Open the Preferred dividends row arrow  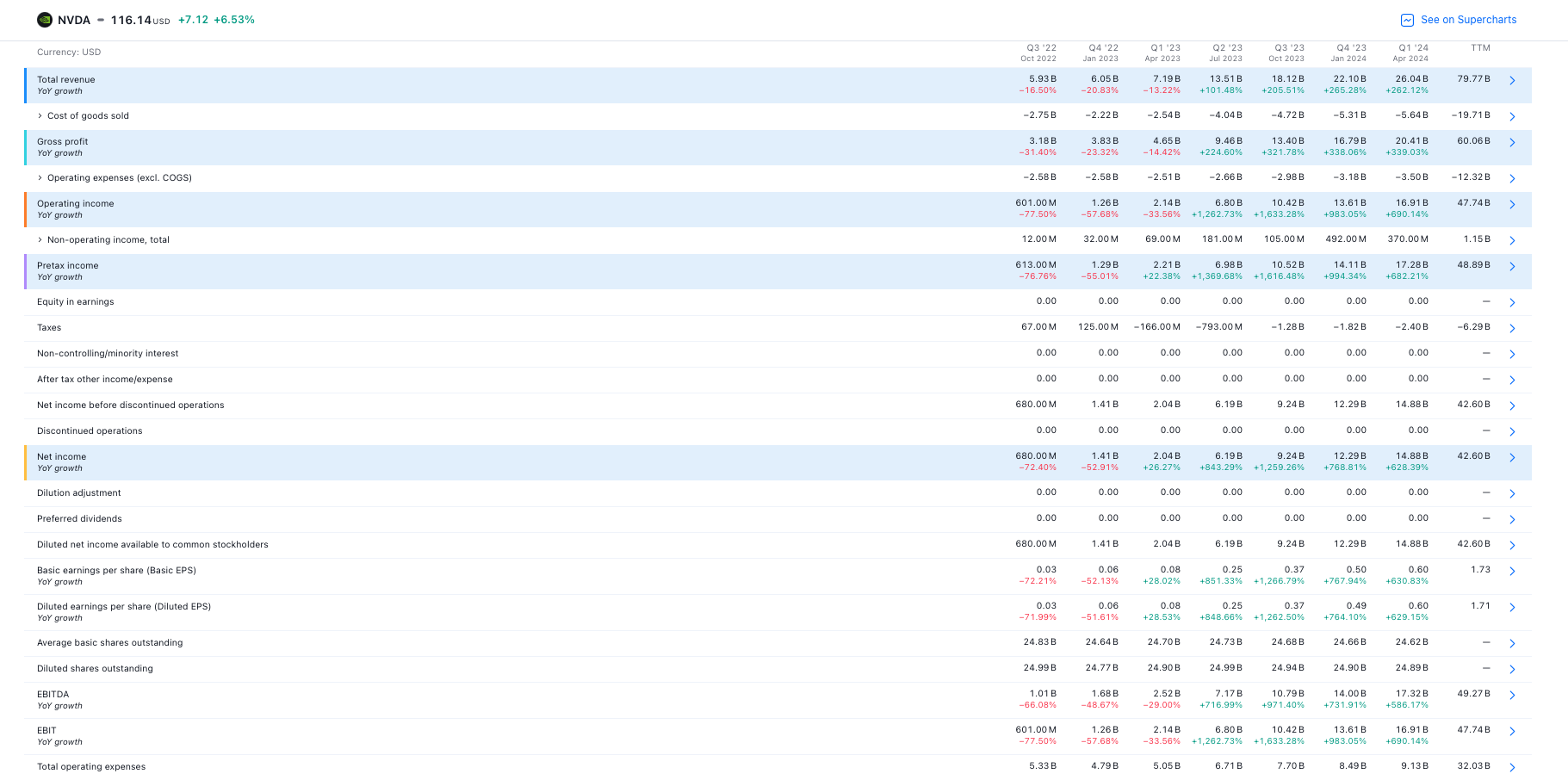[1512, 519]
